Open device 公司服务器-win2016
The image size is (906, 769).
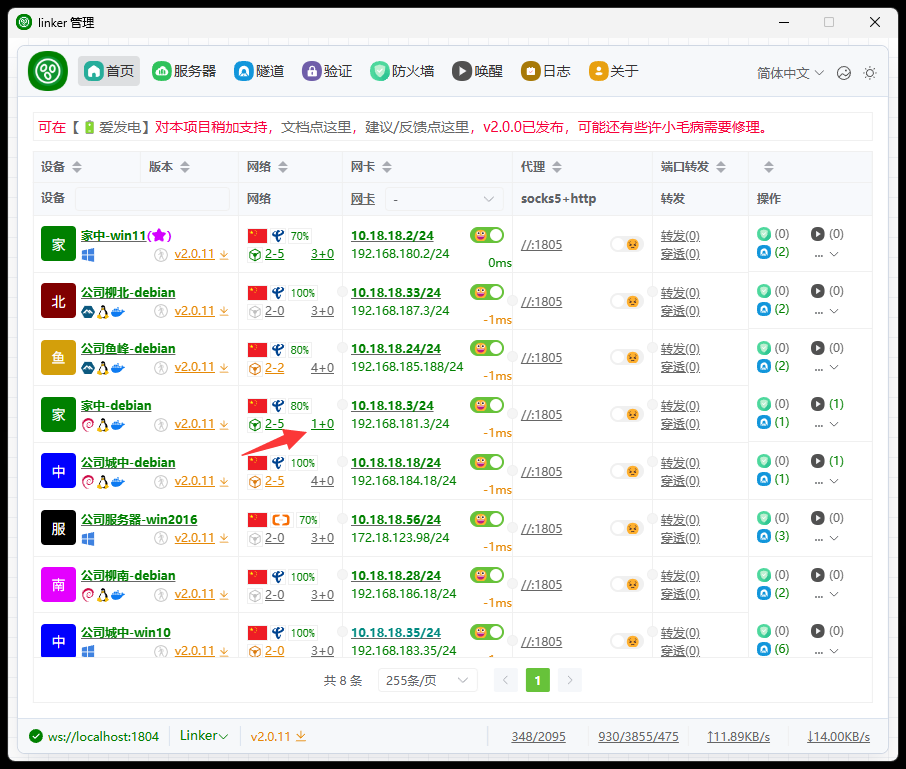(x=139, y=519)
